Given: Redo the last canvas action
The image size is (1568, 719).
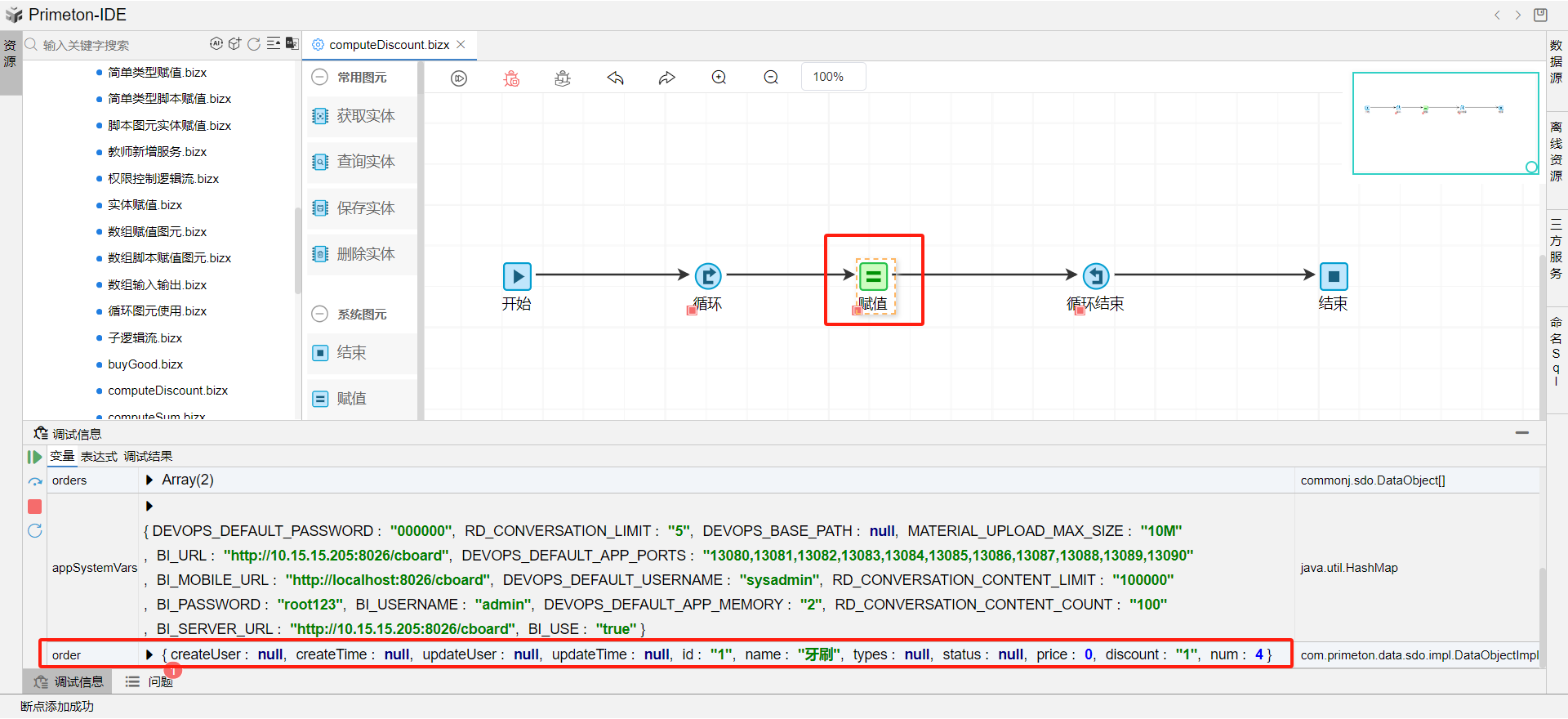Looking at the screenshot, I should [667, 78].
